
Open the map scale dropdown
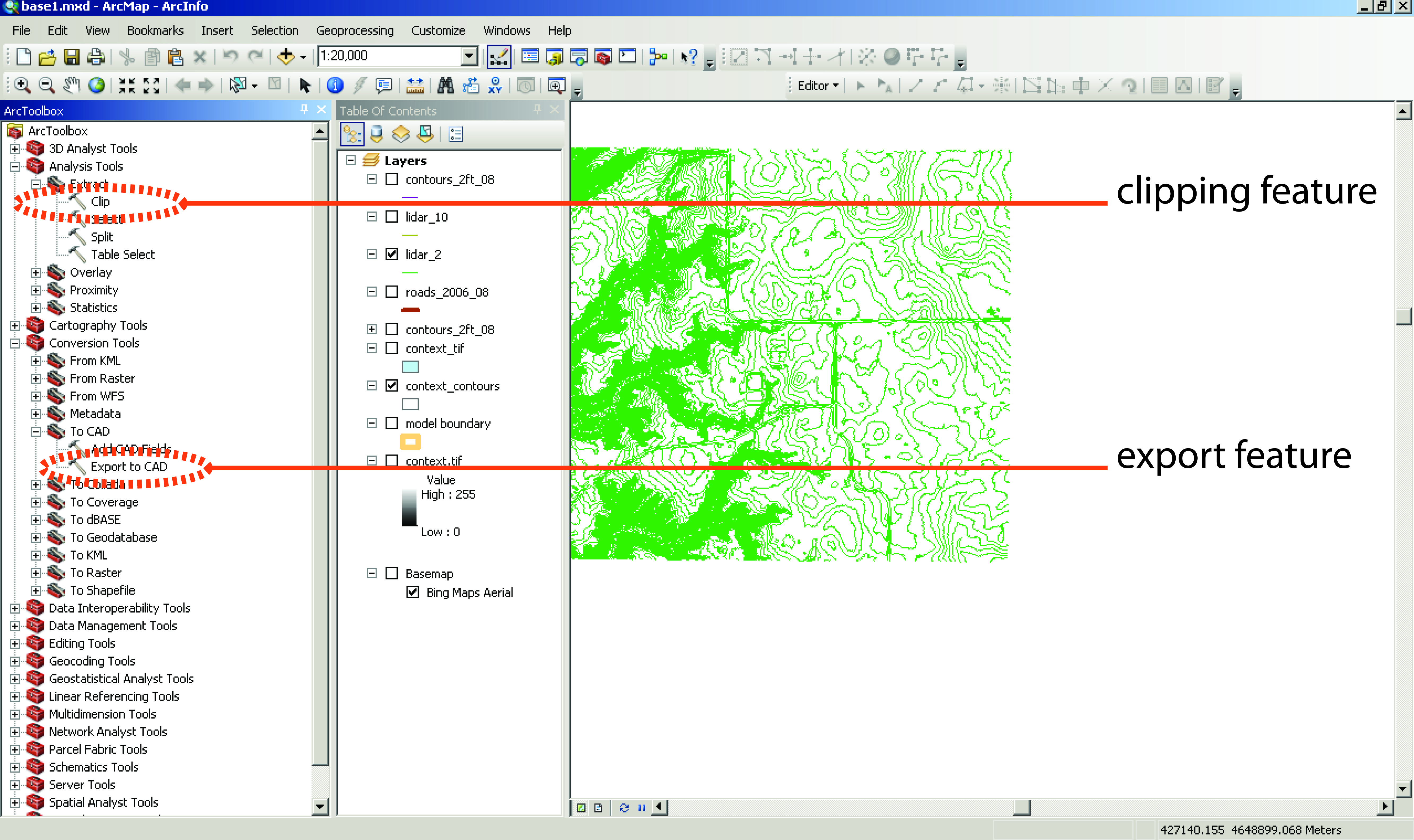point(469,56)
